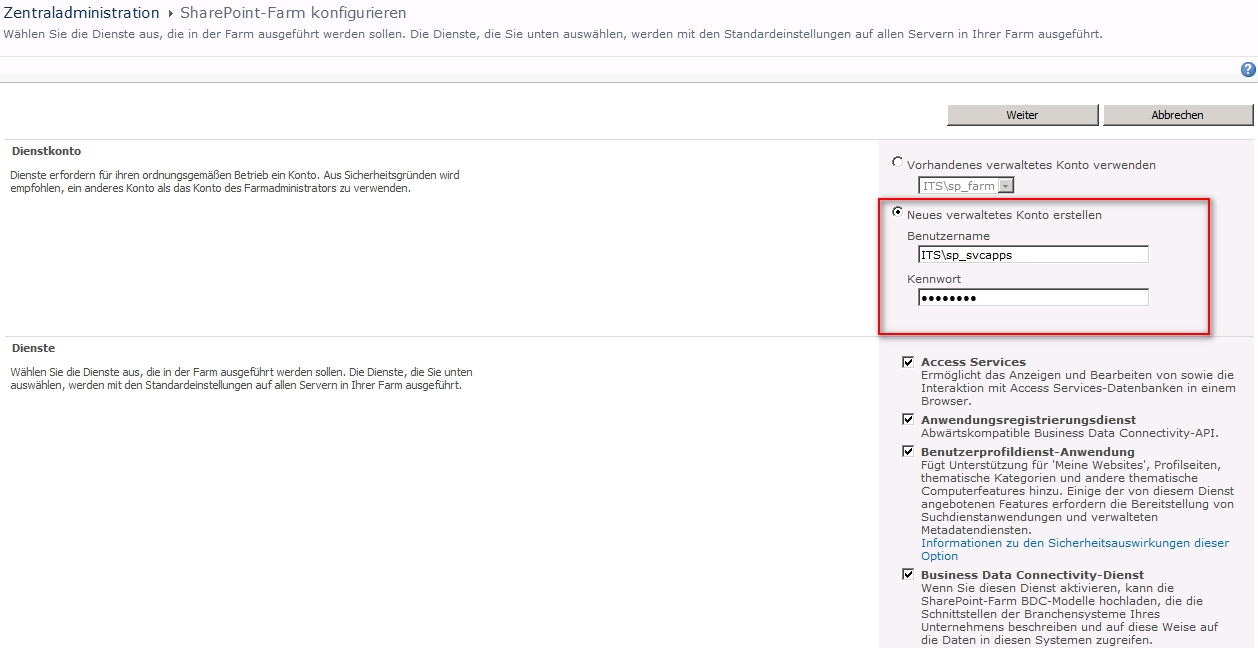Click the Abbrechen button
Image resolution: width=1258 pixels, height=648 pixels.
click(1177, 115)
